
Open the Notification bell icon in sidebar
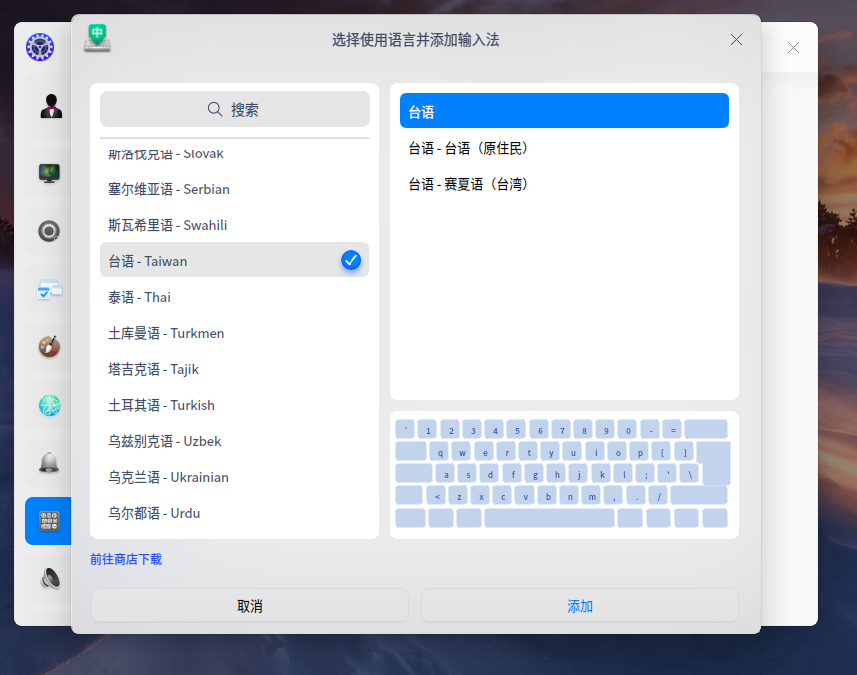(x=49, y=463)
